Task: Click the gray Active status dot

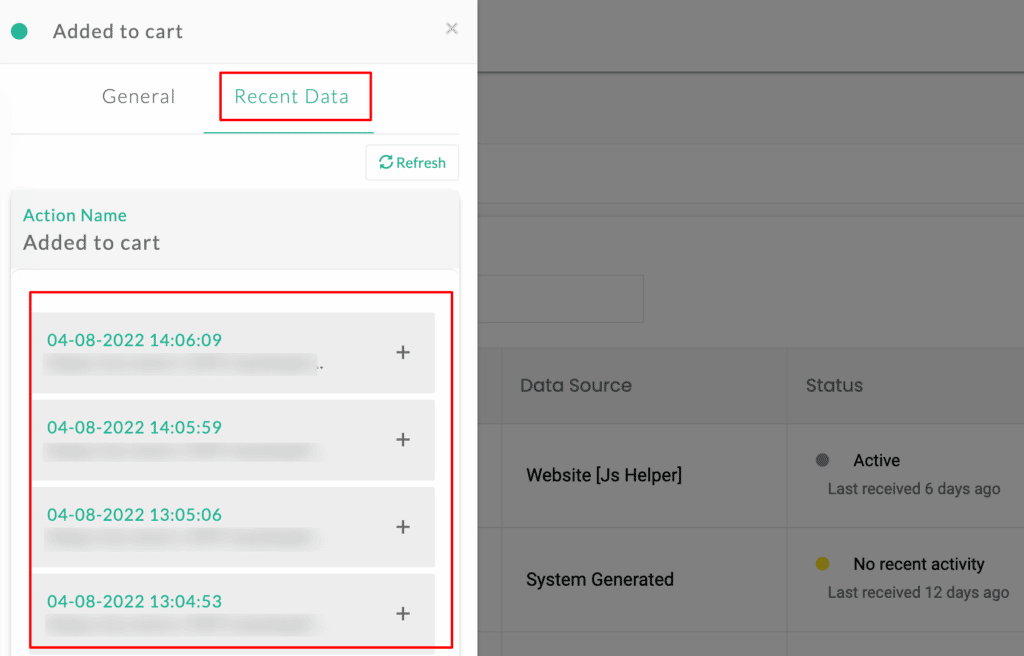Action: 822,461
